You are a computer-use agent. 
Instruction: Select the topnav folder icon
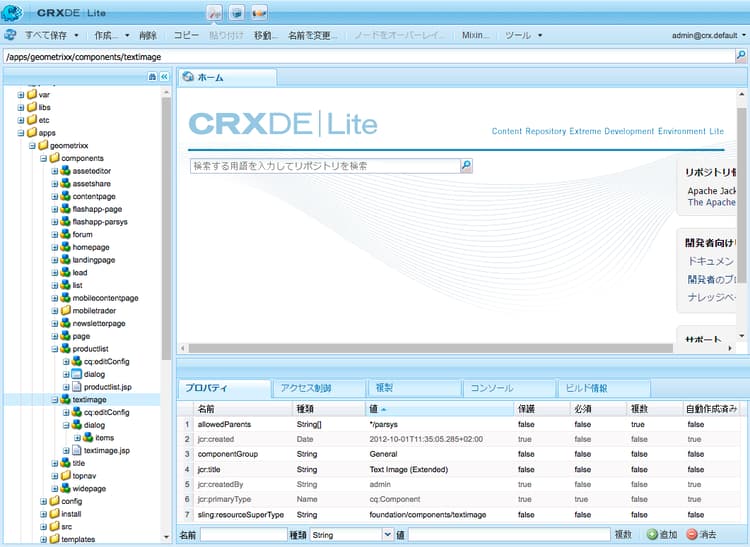click(x=66, y=476)
